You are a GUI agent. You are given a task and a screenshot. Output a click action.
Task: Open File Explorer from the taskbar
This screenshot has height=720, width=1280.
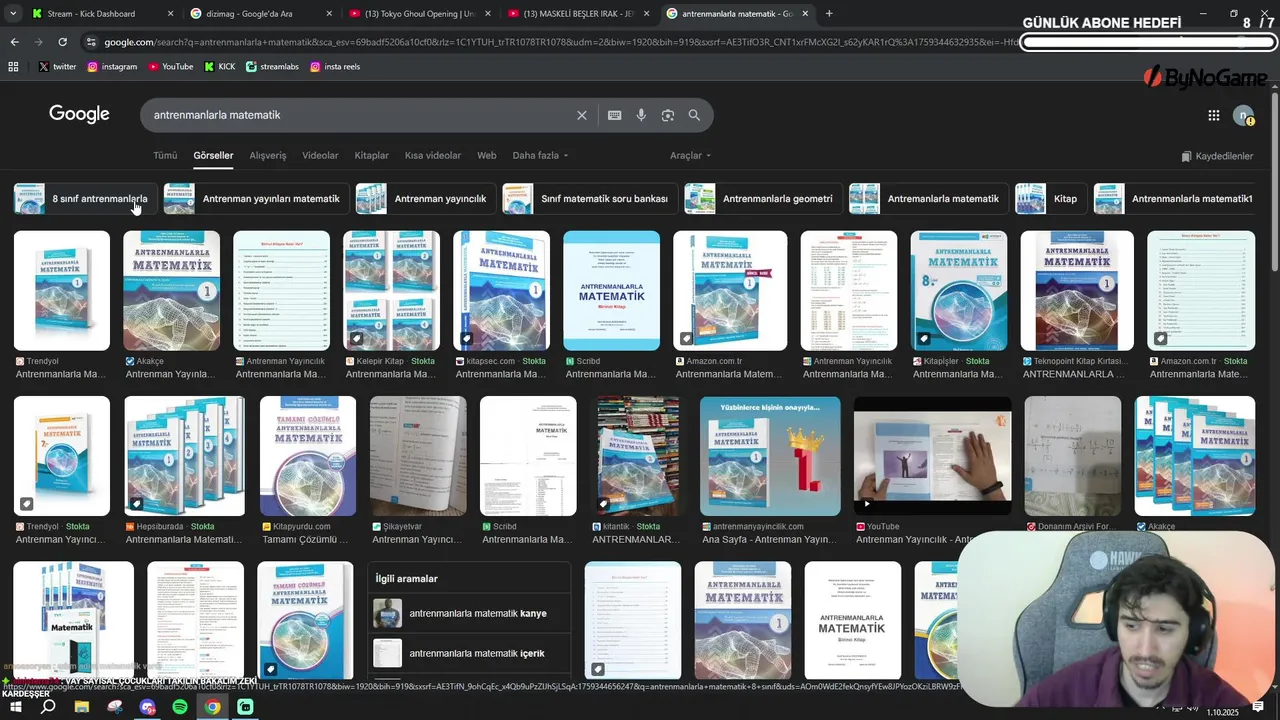click(x=82, y=707)
